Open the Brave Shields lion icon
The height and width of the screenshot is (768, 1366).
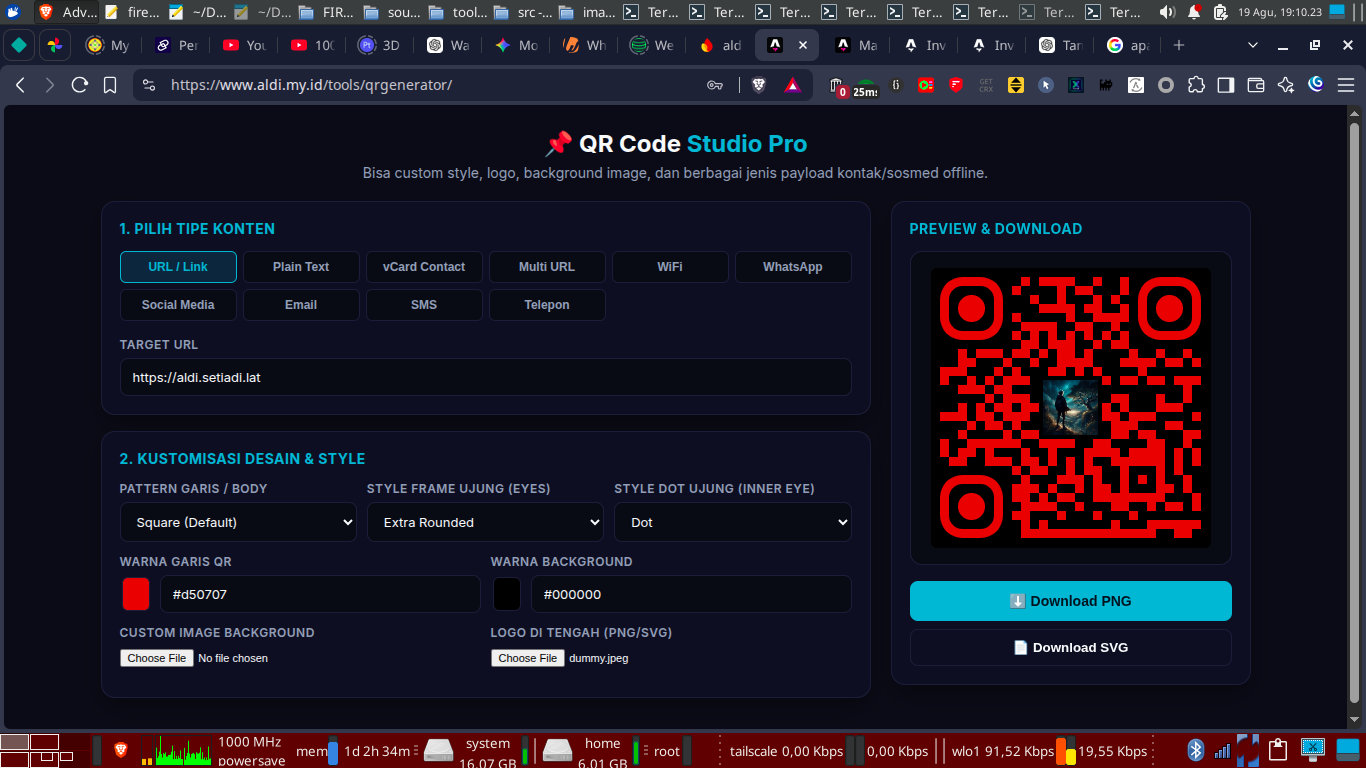(759, 85)
